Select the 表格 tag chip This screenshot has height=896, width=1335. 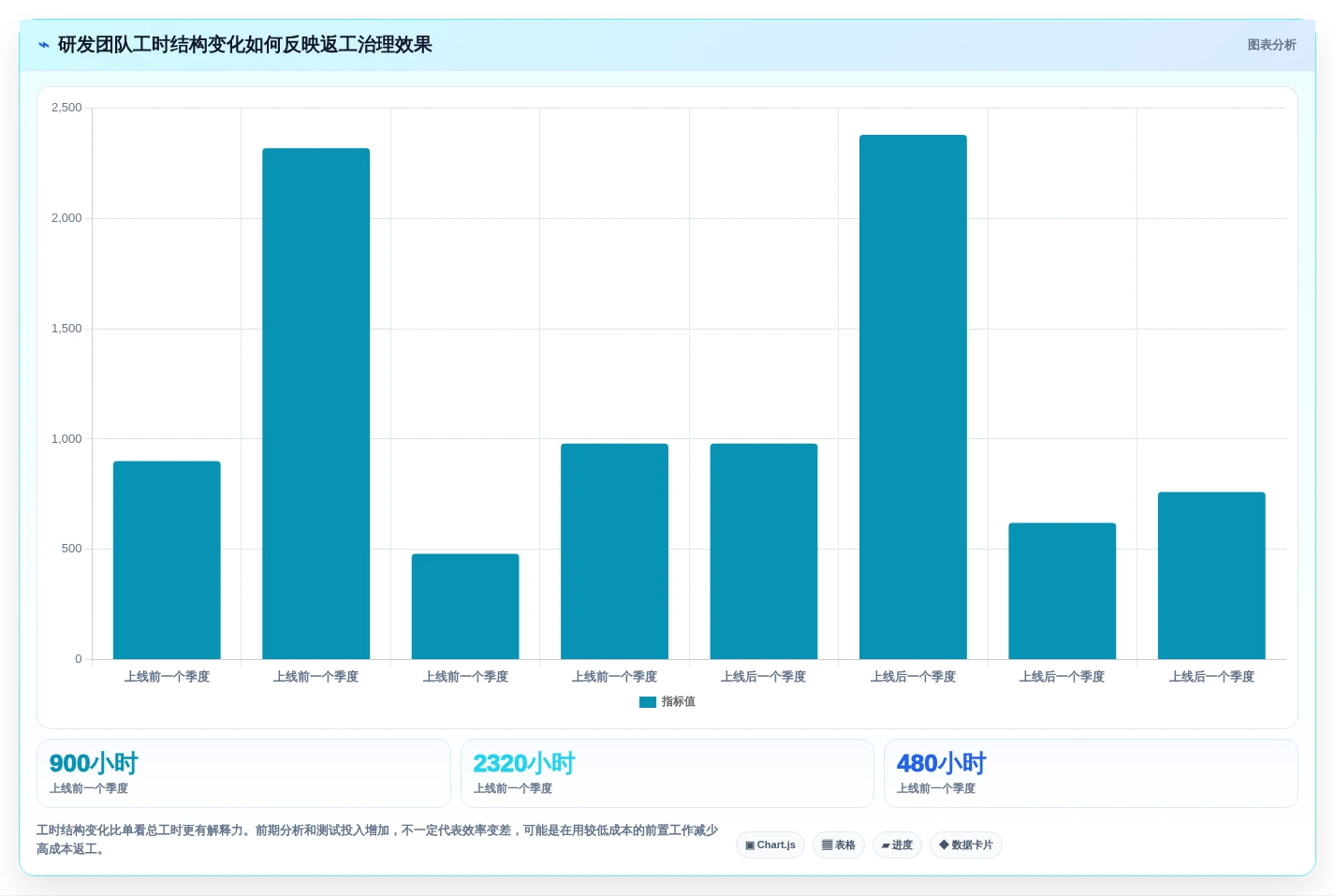click(x=839, y=845)
